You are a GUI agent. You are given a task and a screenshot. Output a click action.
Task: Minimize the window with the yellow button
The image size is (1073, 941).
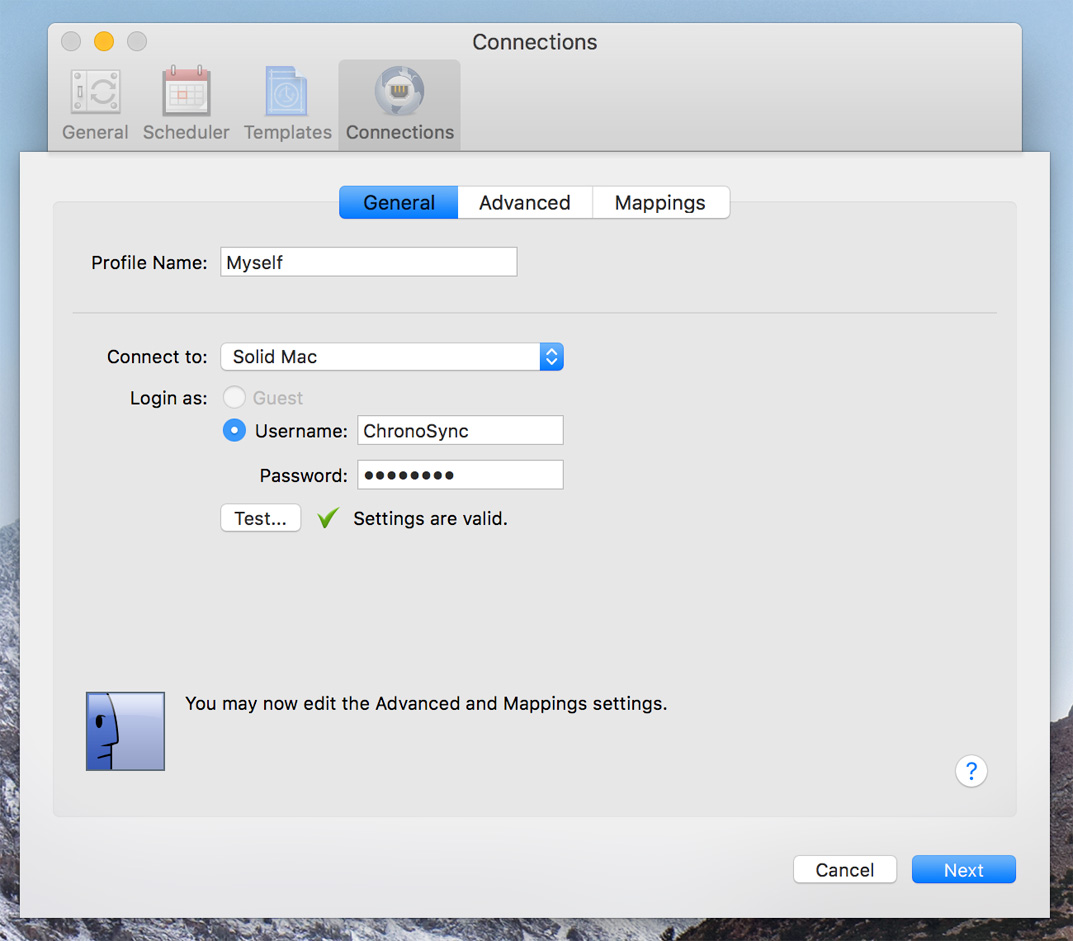click(x=104, y=41)
